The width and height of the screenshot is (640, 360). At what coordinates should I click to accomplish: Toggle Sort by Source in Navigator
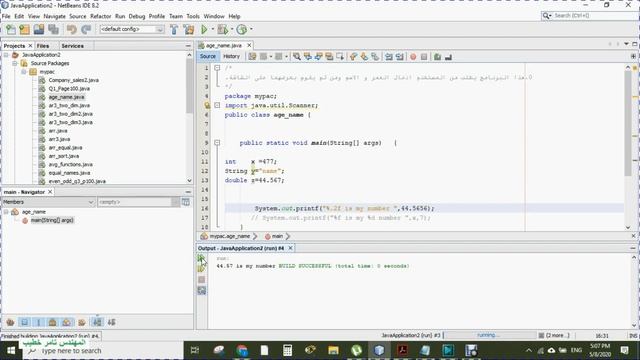pyautogui.click(x=111, y=322)
